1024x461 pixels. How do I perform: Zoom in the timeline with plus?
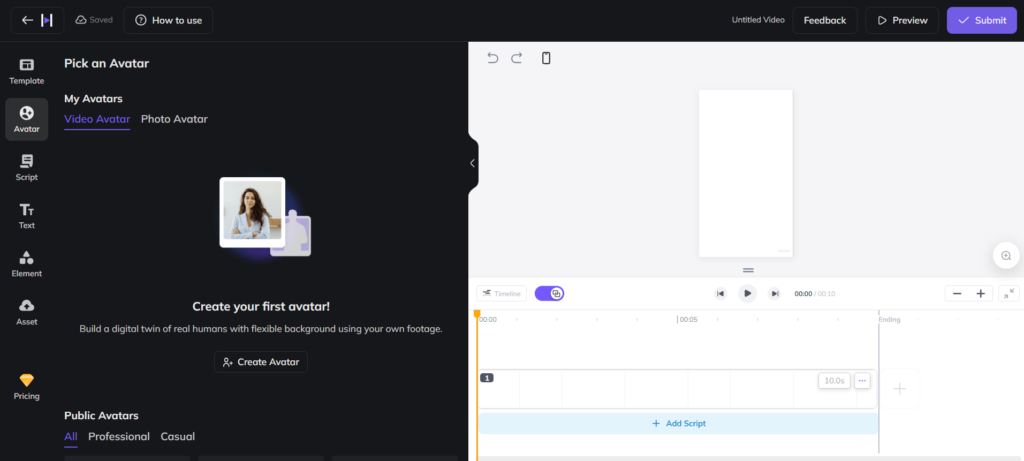coord(980,293)
